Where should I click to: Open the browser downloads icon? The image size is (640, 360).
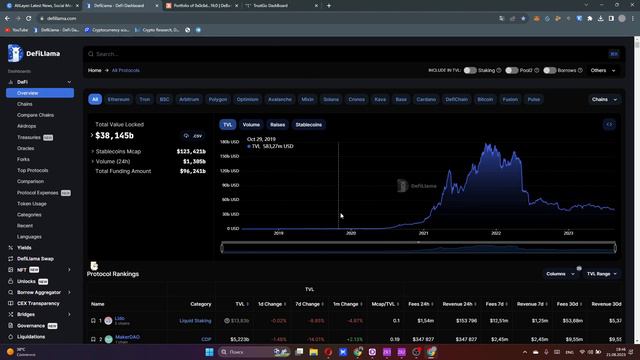[x=600, y=18]
